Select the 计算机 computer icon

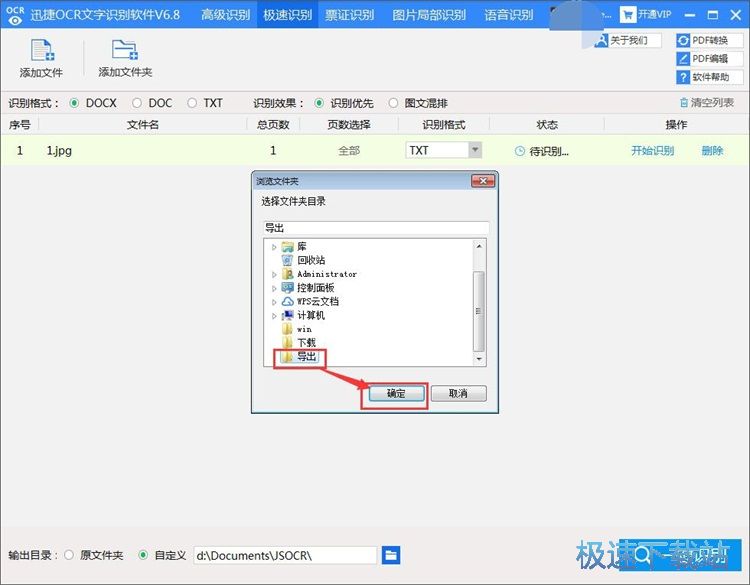(287, 315)
